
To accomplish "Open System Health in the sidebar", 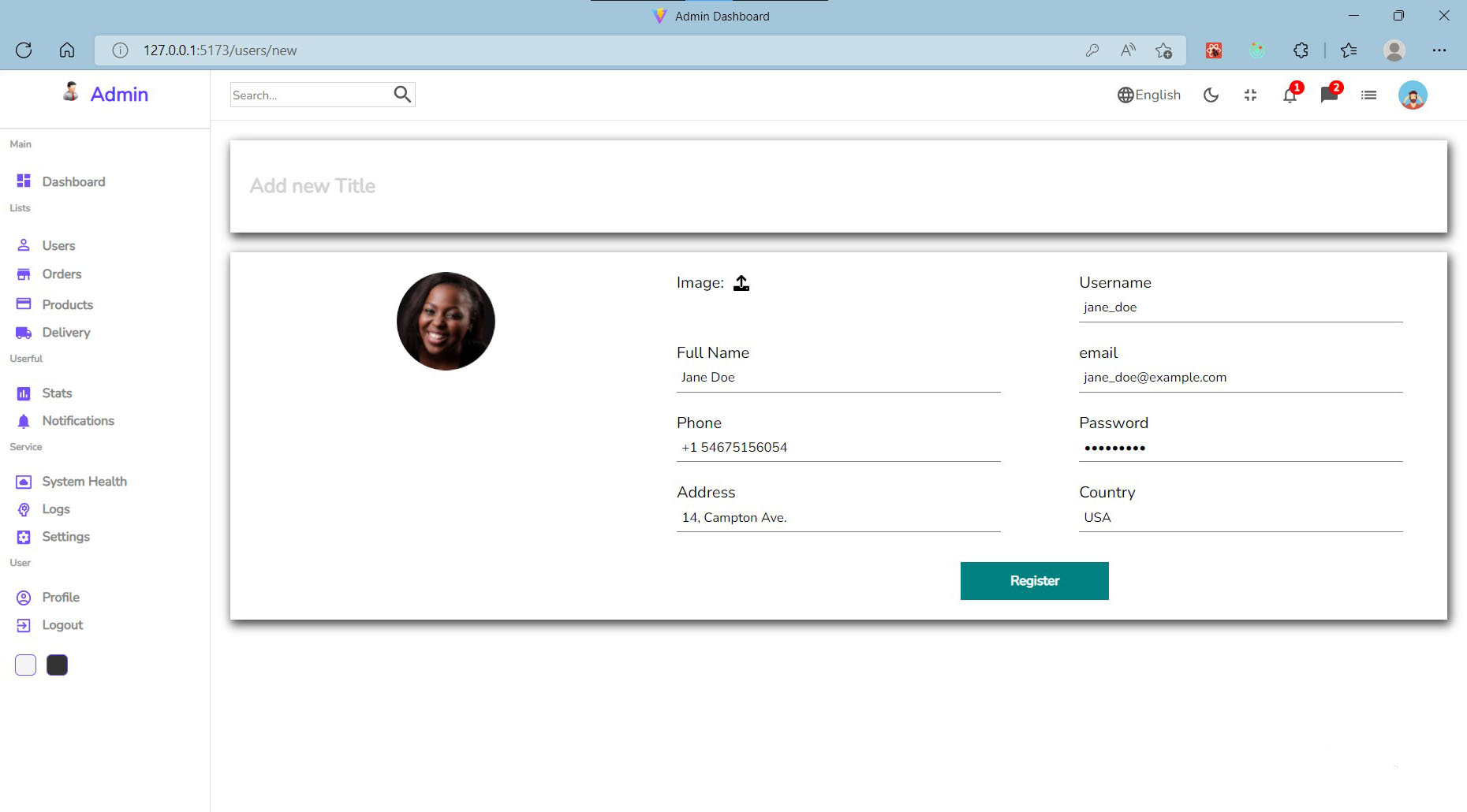I will click(x=72, y=481).
